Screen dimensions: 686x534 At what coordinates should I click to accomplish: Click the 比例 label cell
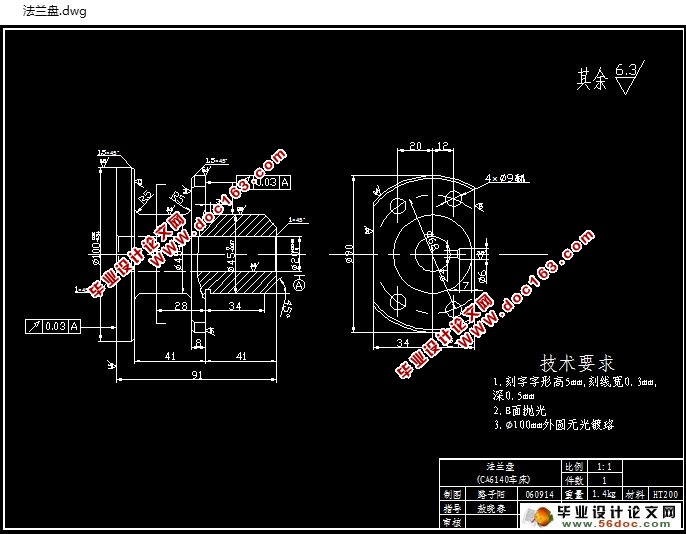tap(574, 466)
